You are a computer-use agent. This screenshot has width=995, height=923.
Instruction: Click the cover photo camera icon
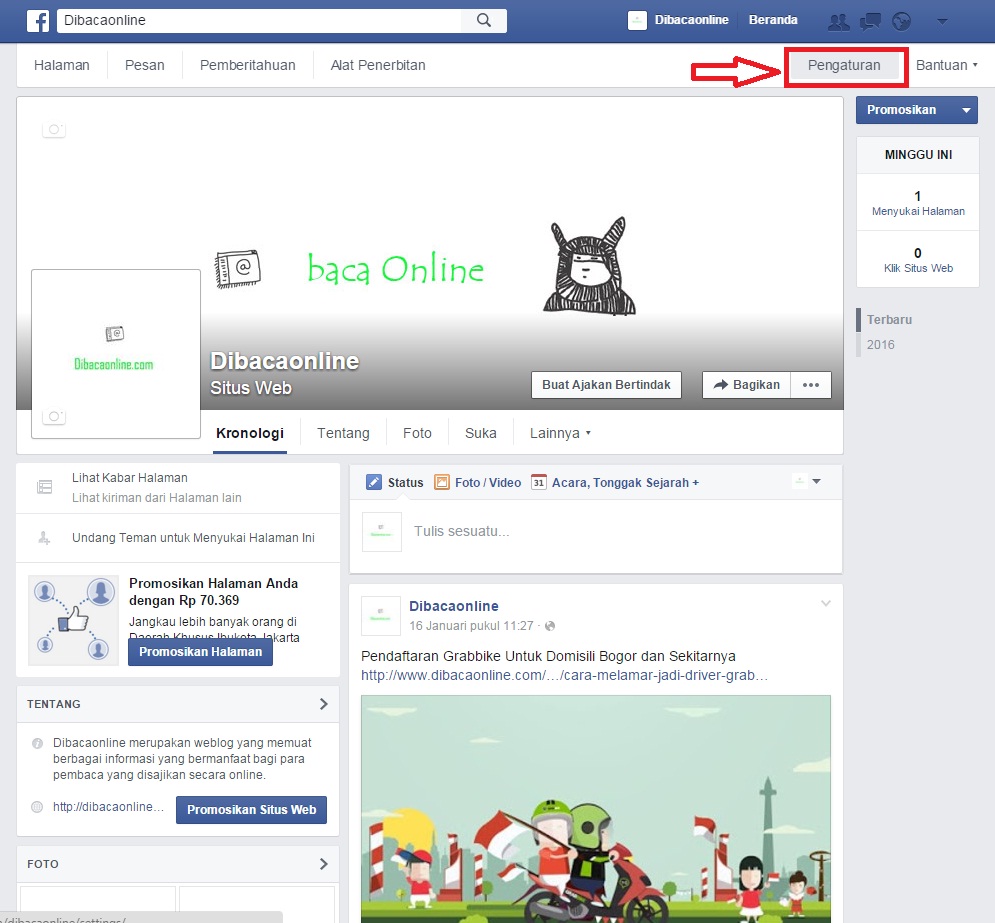pyautogui.click(x=54, y=129)
